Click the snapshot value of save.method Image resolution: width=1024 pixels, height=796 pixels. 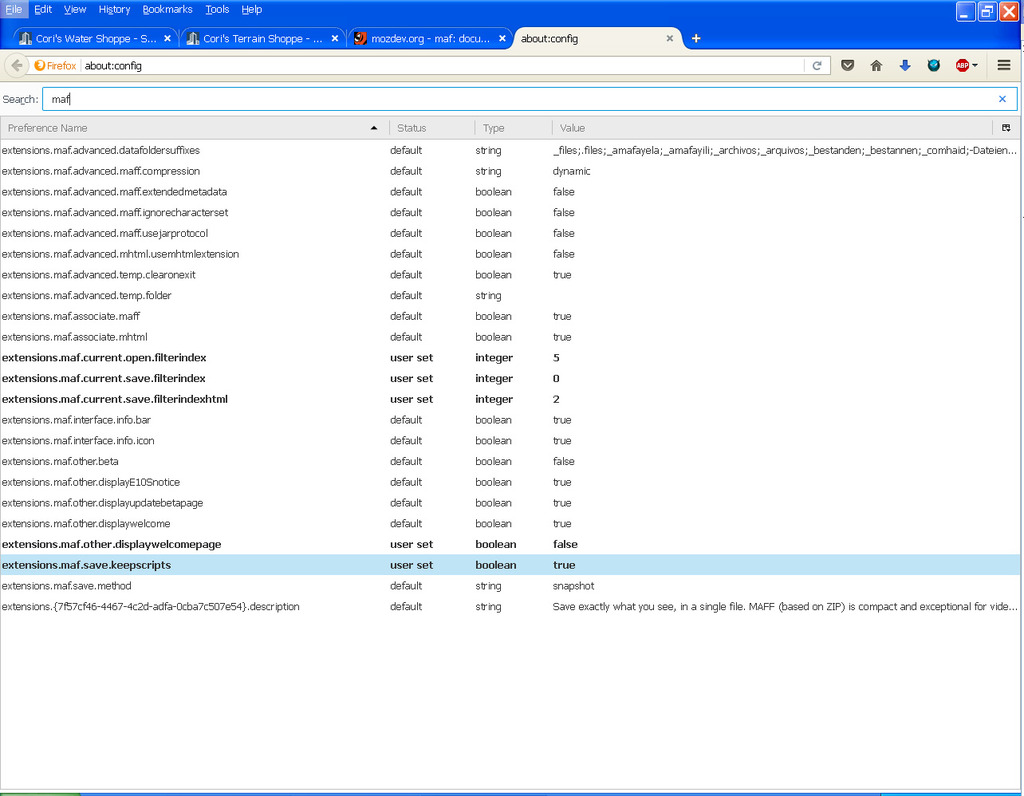click(573, 586)
